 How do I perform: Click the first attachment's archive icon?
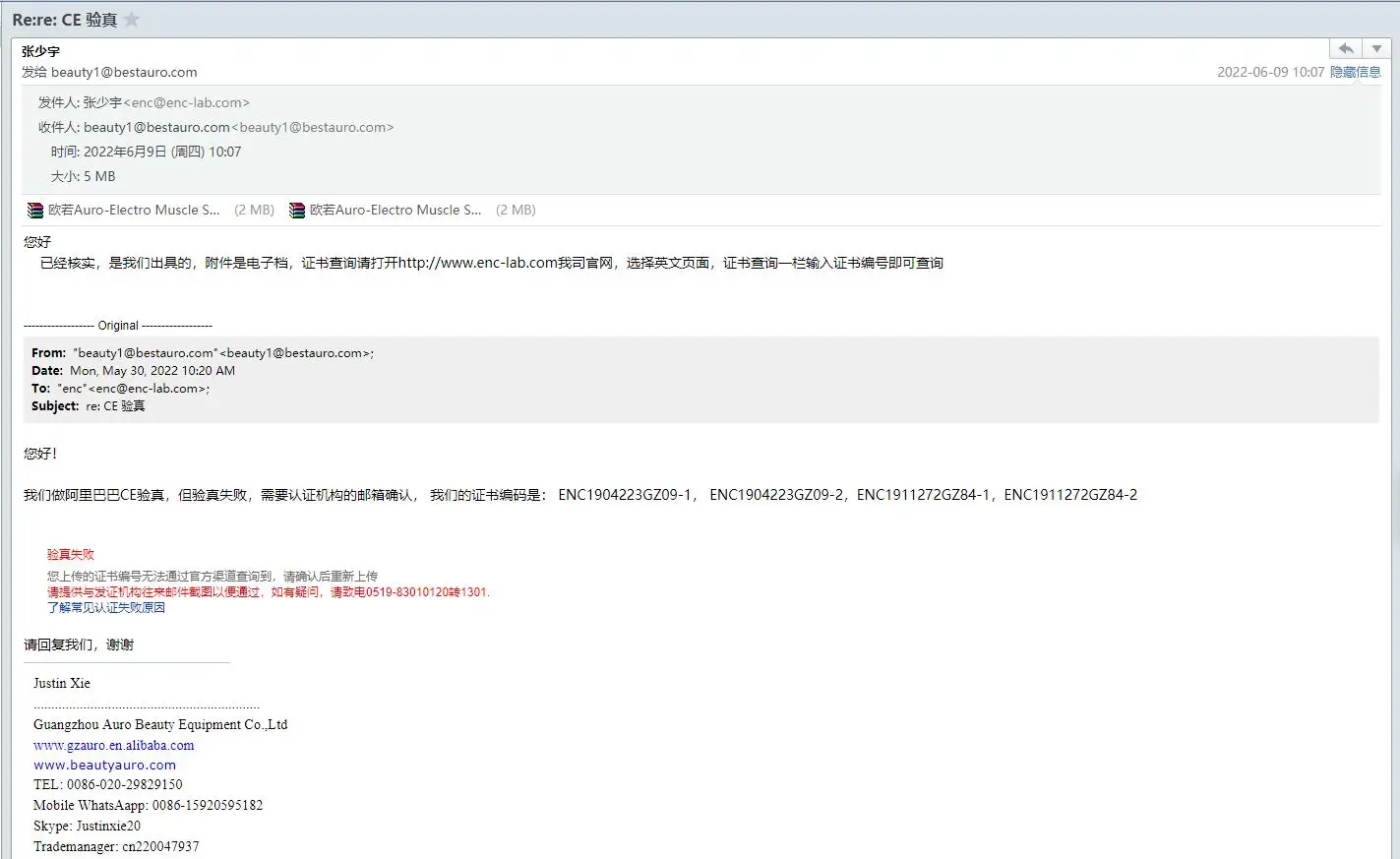click(x=35, y=210)
